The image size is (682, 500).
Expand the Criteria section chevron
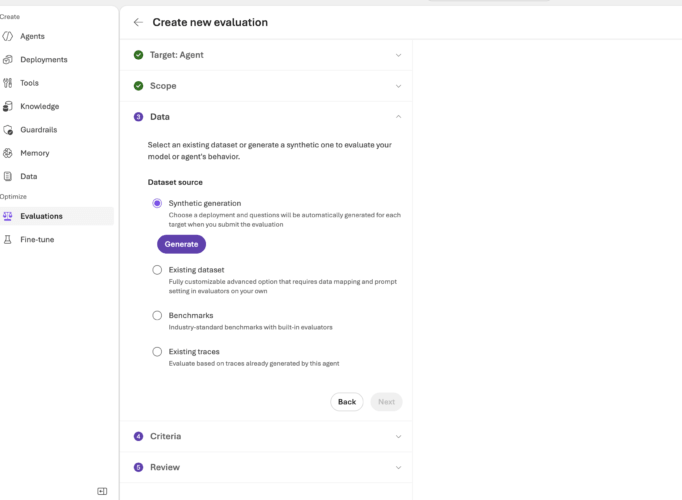[398, 437]
